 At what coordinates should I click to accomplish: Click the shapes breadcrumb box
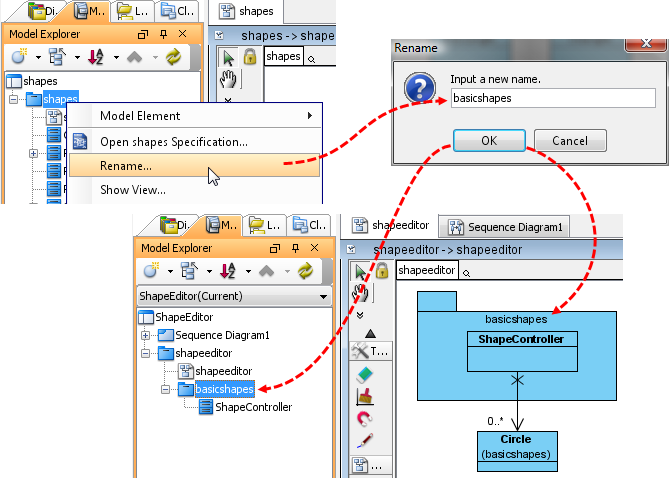pos(283,56)
